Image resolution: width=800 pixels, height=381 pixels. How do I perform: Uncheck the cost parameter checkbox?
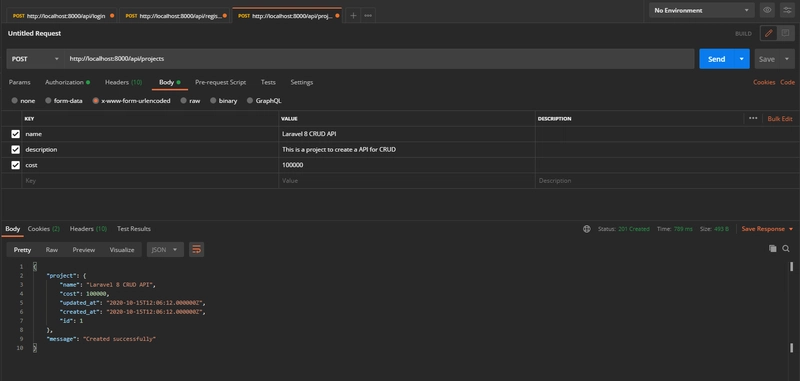coord(15,165)
